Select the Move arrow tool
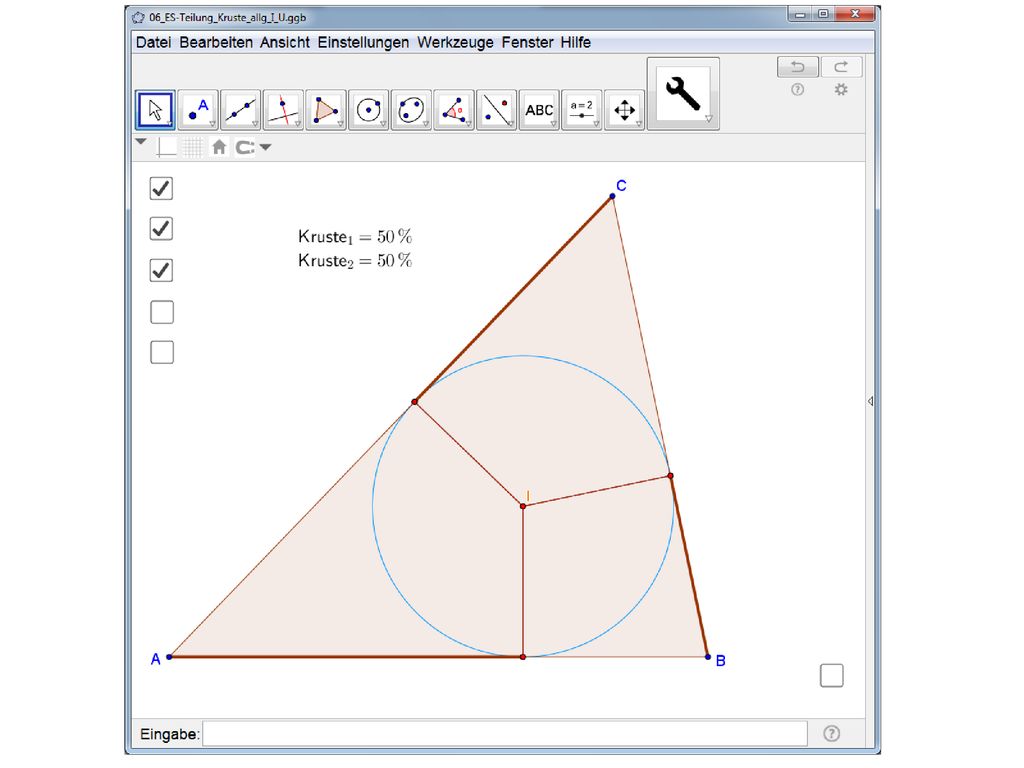 pyautogui.click(x=155, y=110)
